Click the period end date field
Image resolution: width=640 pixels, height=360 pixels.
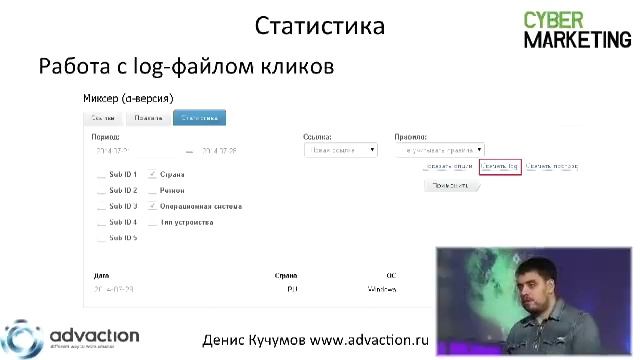241,151
